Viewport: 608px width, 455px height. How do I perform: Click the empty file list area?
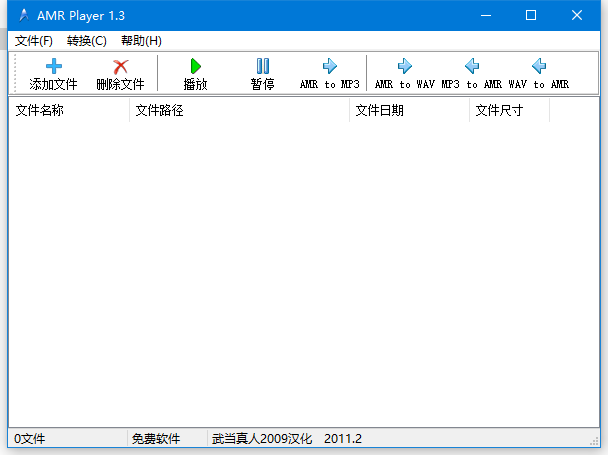pos(300,270)
